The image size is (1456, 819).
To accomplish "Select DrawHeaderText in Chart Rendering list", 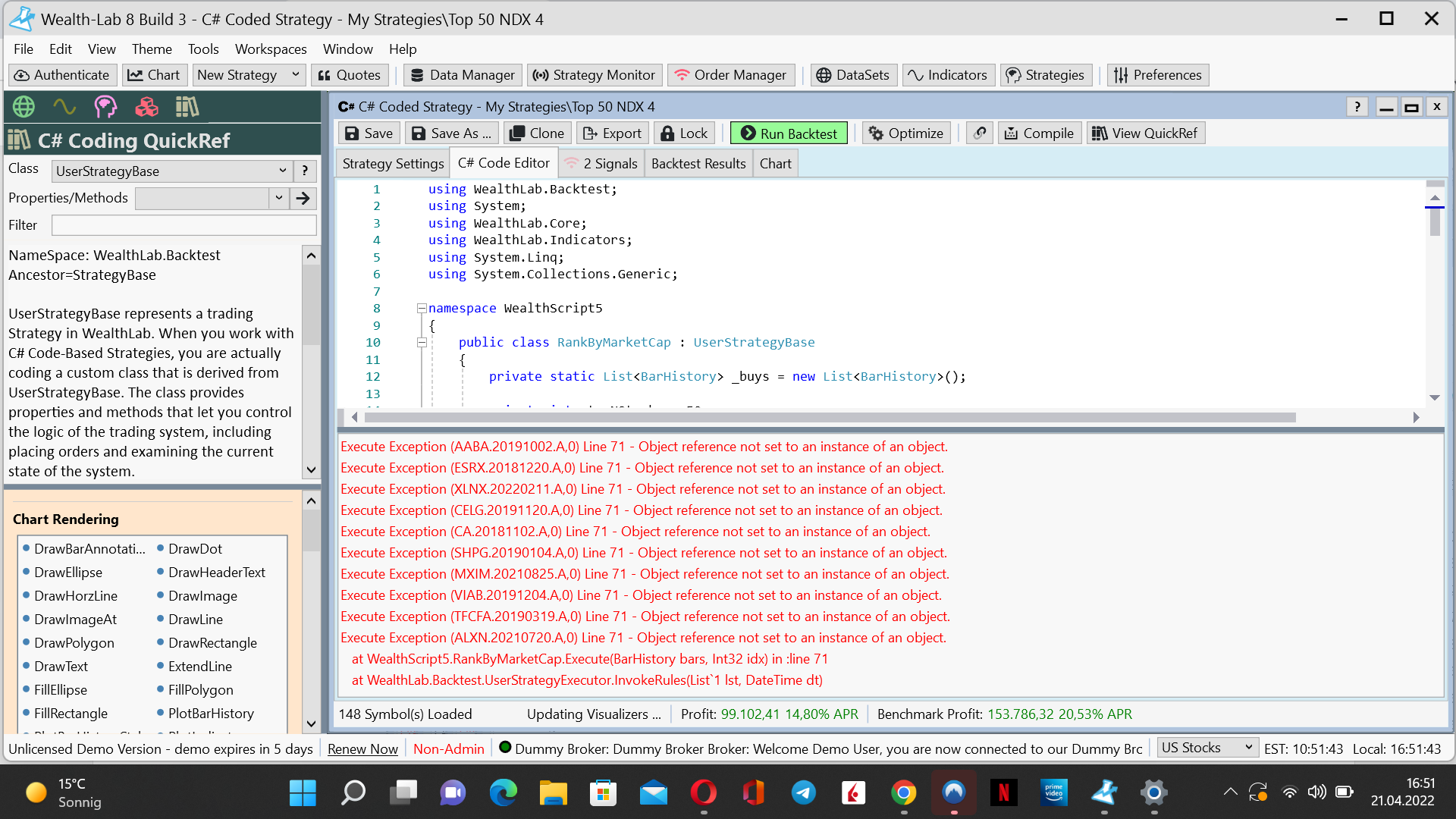I will pyautogui.click(x=217, y=573).
